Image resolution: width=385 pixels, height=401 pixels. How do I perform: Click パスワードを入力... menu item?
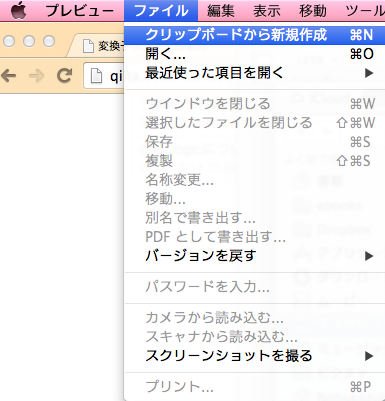(255, 287)
